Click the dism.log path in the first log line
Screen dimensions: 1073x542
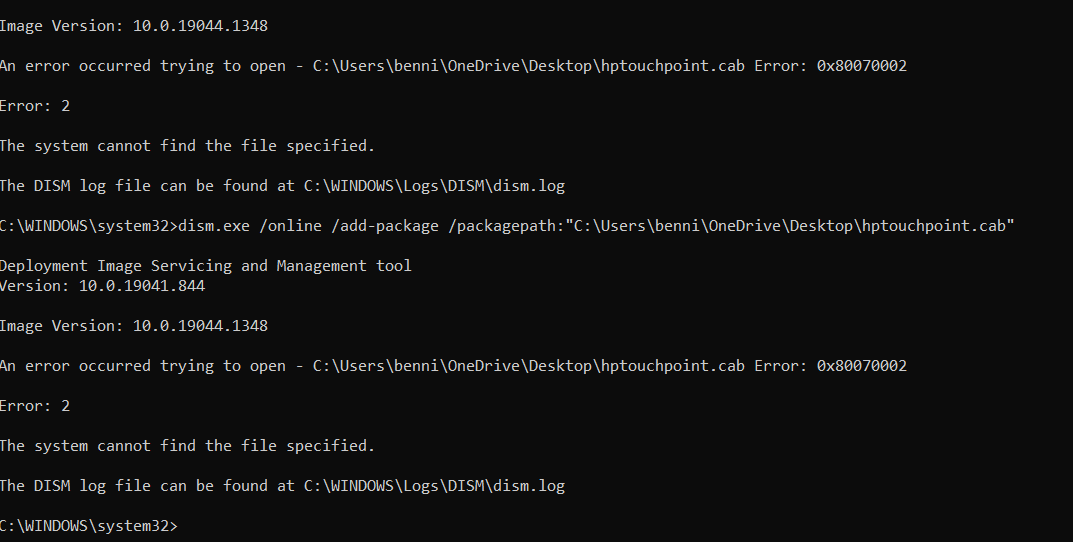pyautogui.click(x=434, y=186)
